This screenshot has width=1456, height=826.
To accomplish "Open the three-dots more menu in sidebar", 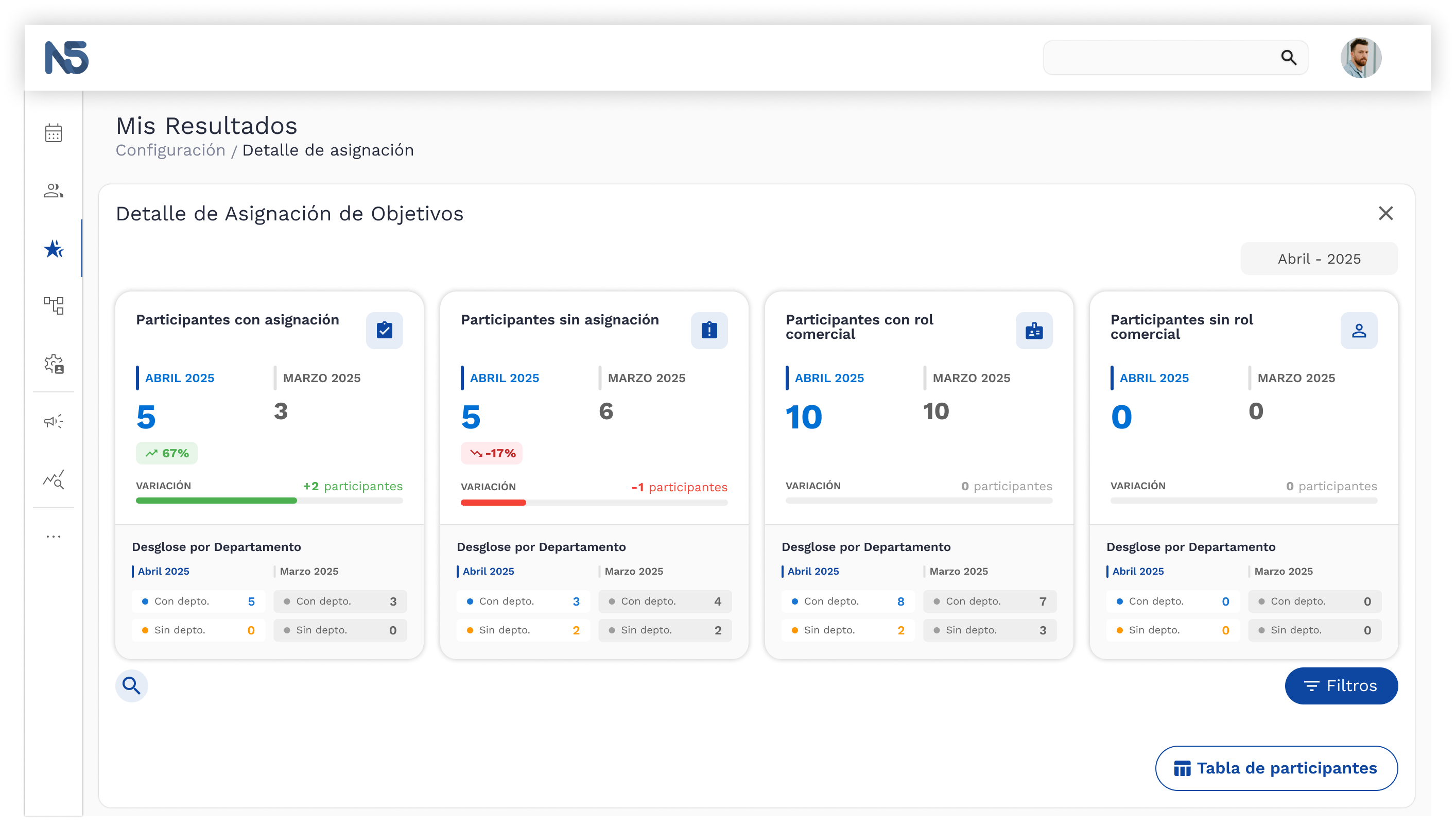I will [54, 536].
